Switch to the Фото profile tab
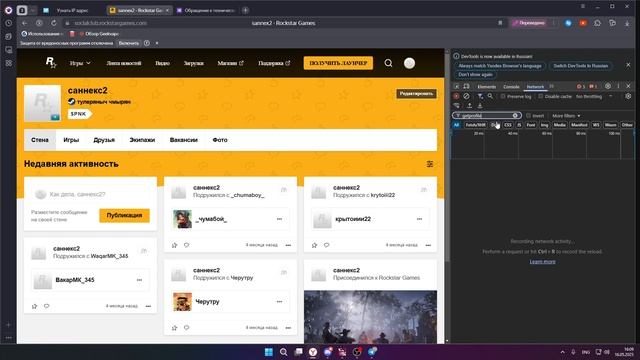 pyautogui.click(x=220, y=140)
